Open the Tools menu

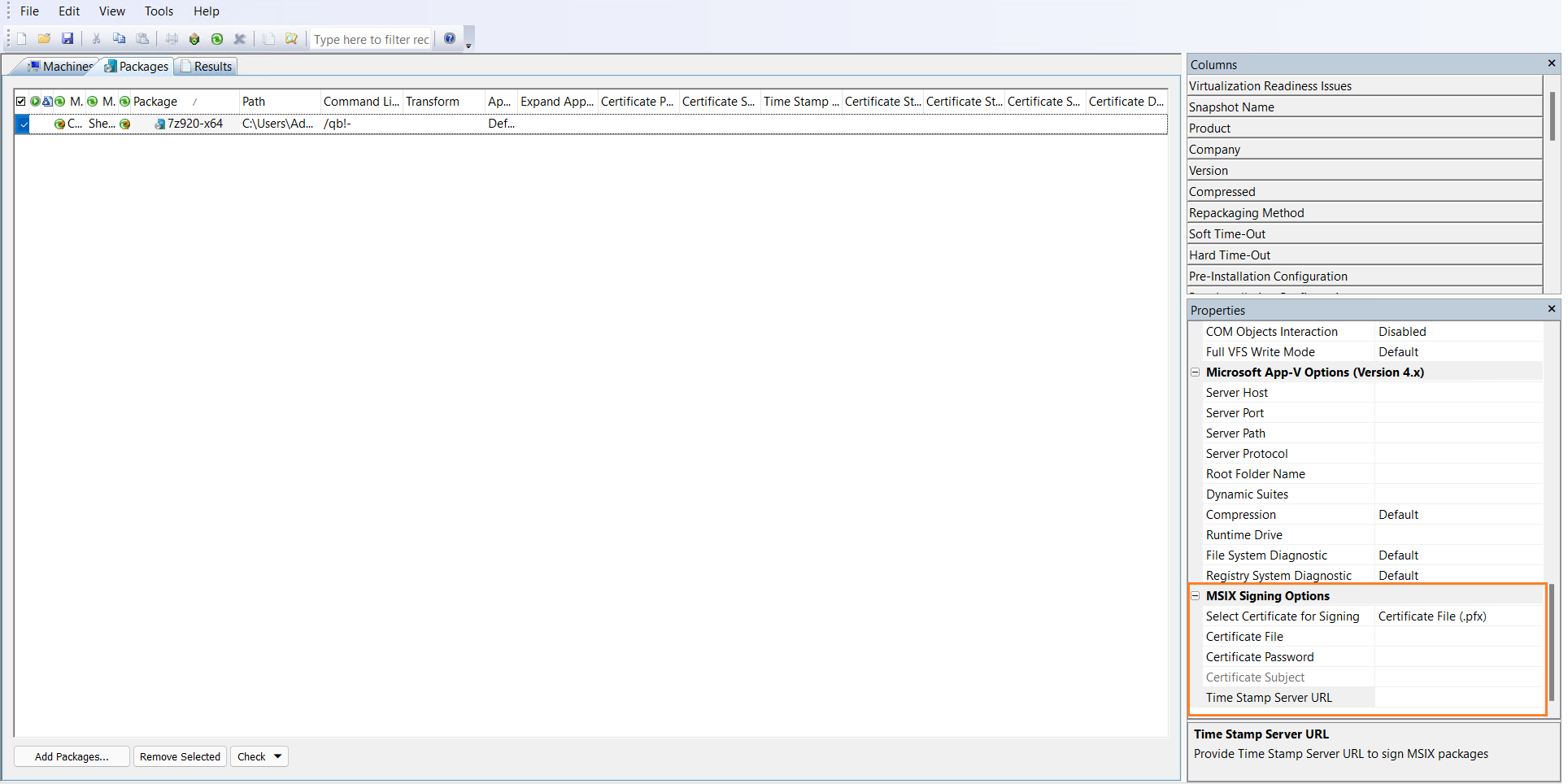159,11
